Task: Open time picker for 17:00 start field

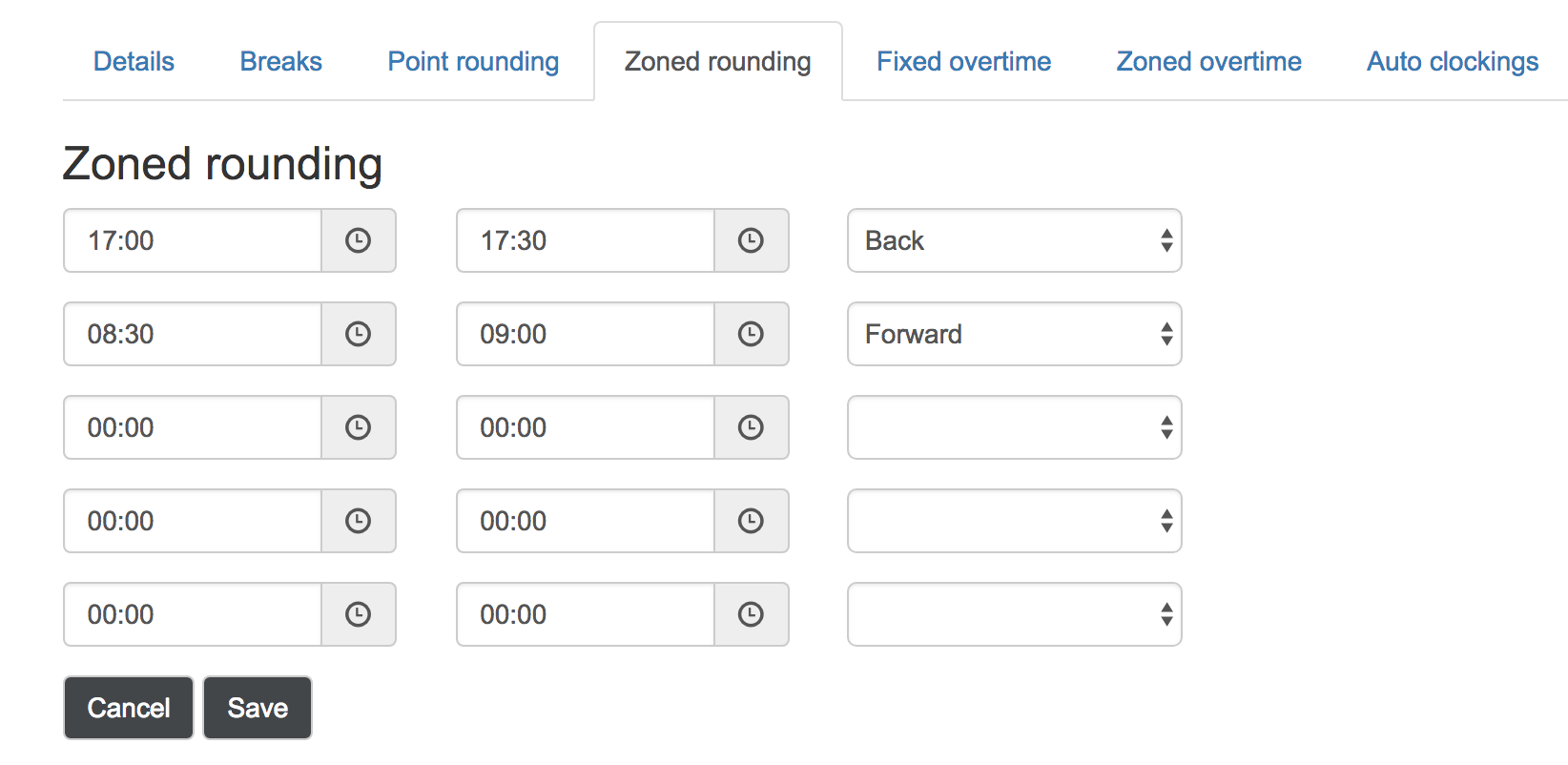Action: coord(359,240)
